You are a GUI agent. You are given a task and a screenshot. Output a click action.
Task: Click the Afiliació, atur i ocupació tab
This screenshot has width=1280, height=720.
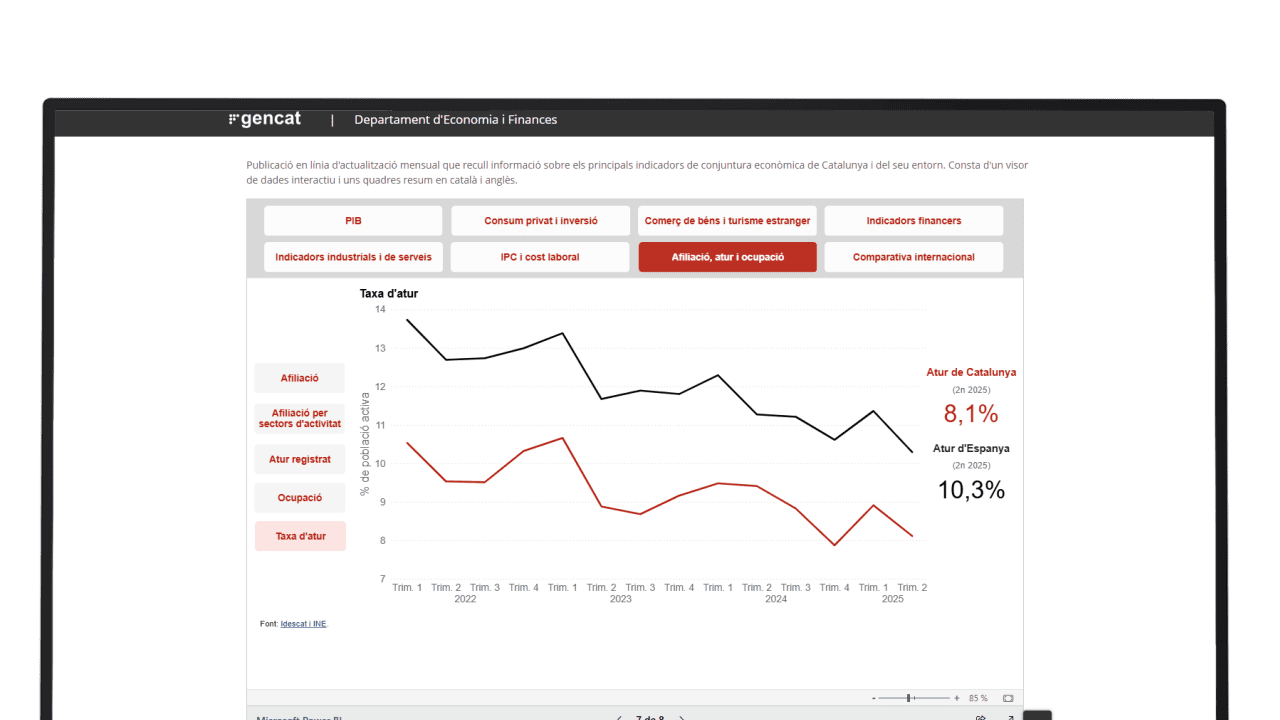(727, 257)
